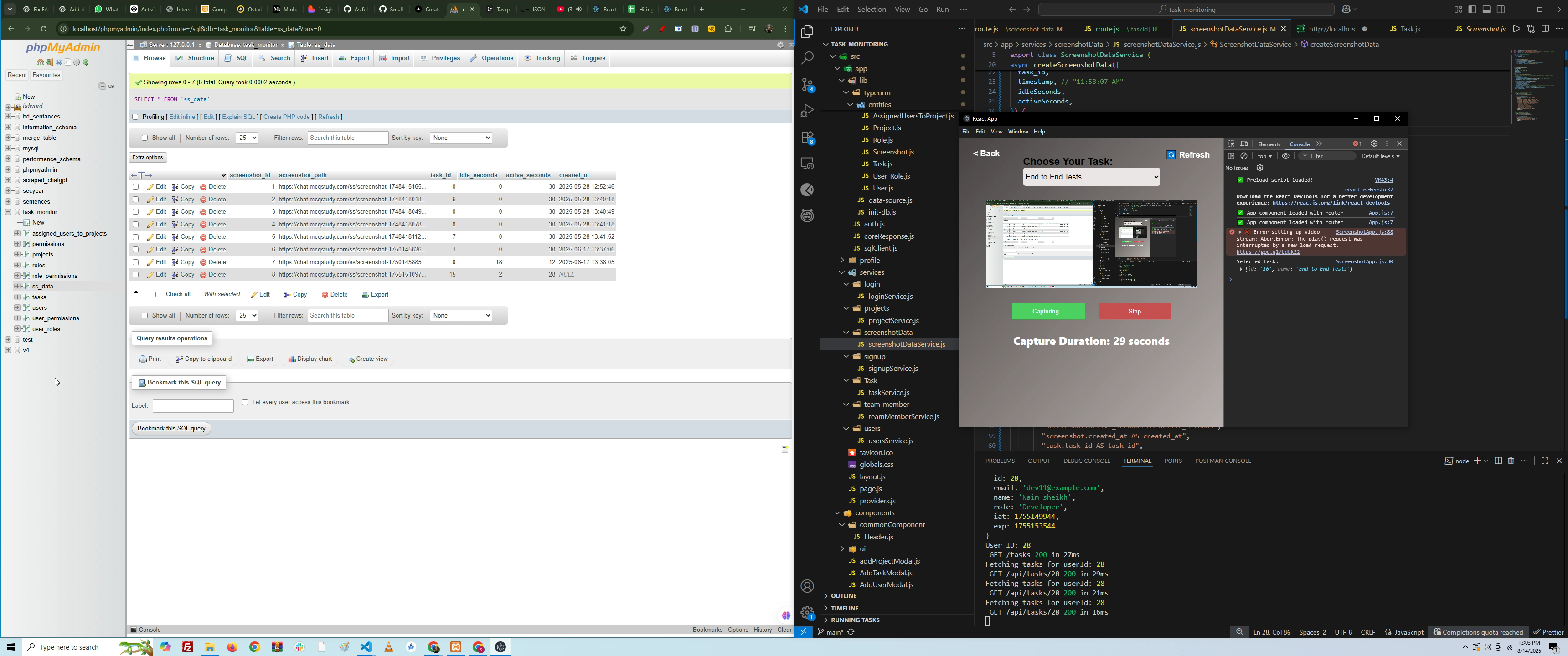Open the "Choose Your Task" dropdown
Image resolution: width=1568 pixels, height=656 pixels.
pyautogui.click(x=1091, y=177)
